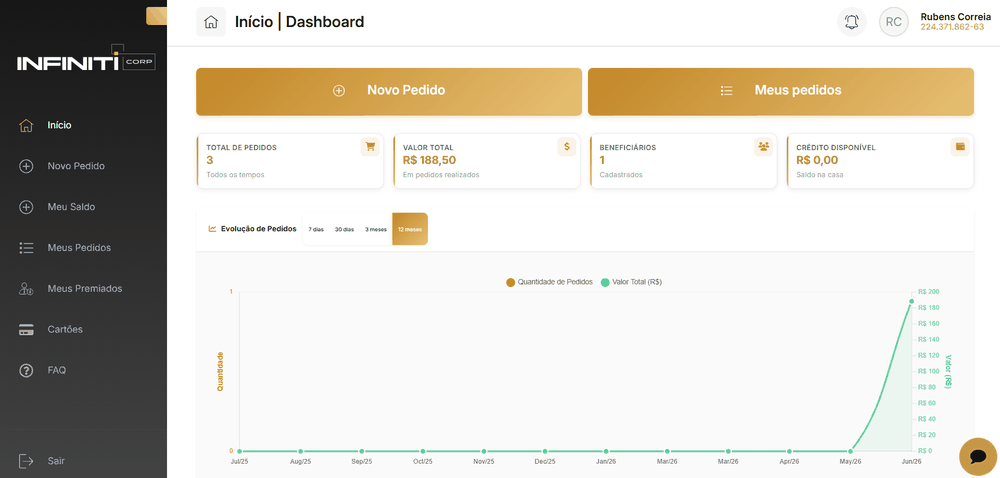Open Meus Pedidos in the sidebar menu
1000x478 pixels.
pyautogui.click(x=79, y=248)
